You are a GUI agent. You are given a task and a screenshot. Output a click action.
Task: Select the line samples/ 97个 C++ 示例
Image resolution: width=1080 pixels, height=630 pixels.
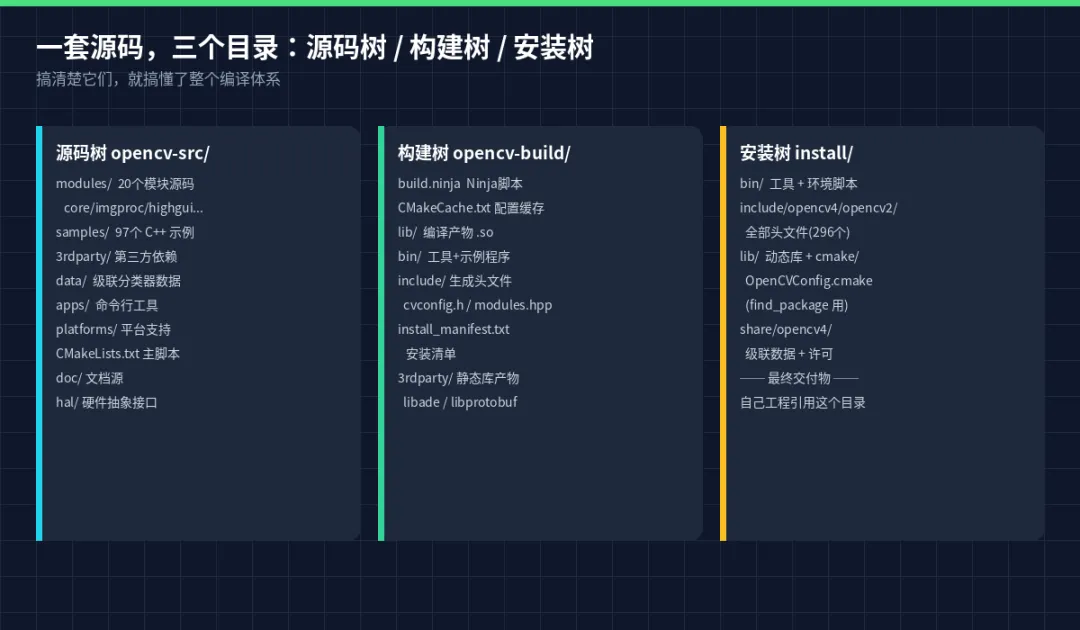[x=125, y=232]
